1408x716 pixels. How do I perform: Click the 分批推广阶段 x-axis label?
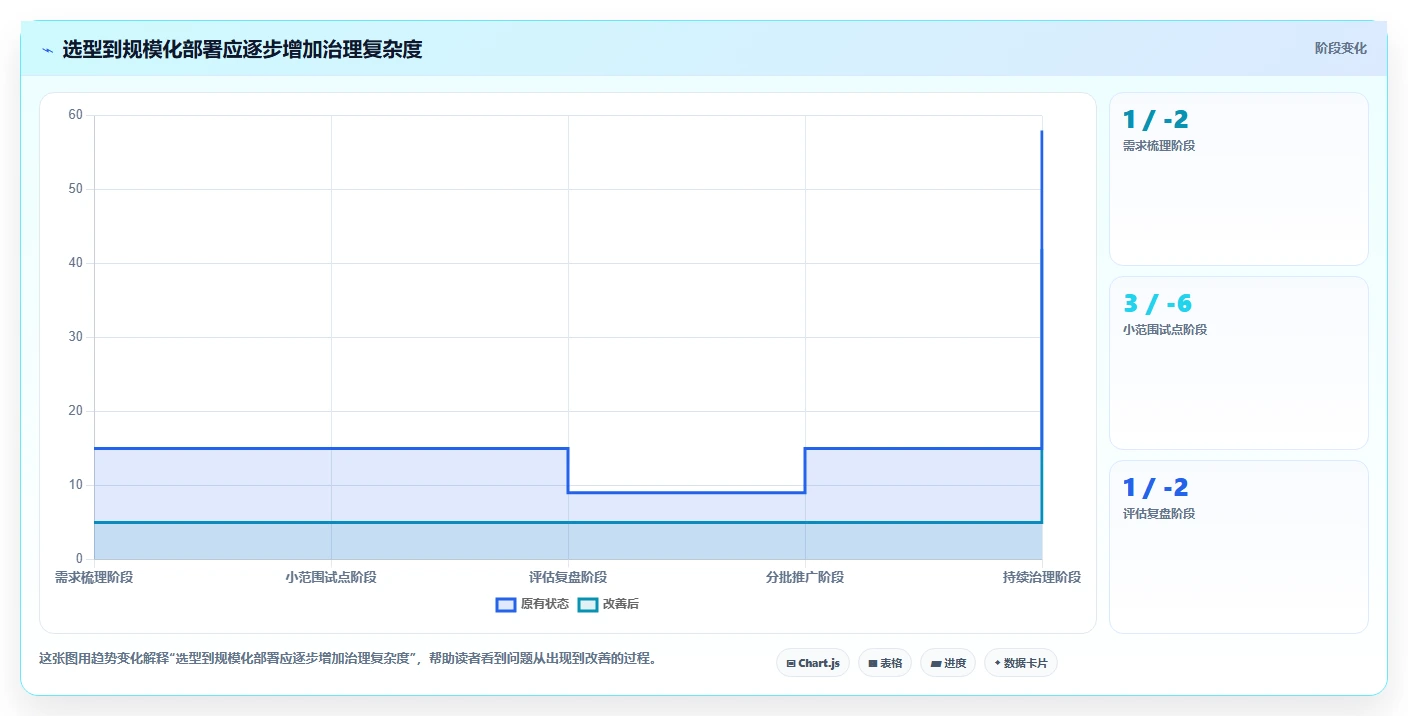[805, 577]
